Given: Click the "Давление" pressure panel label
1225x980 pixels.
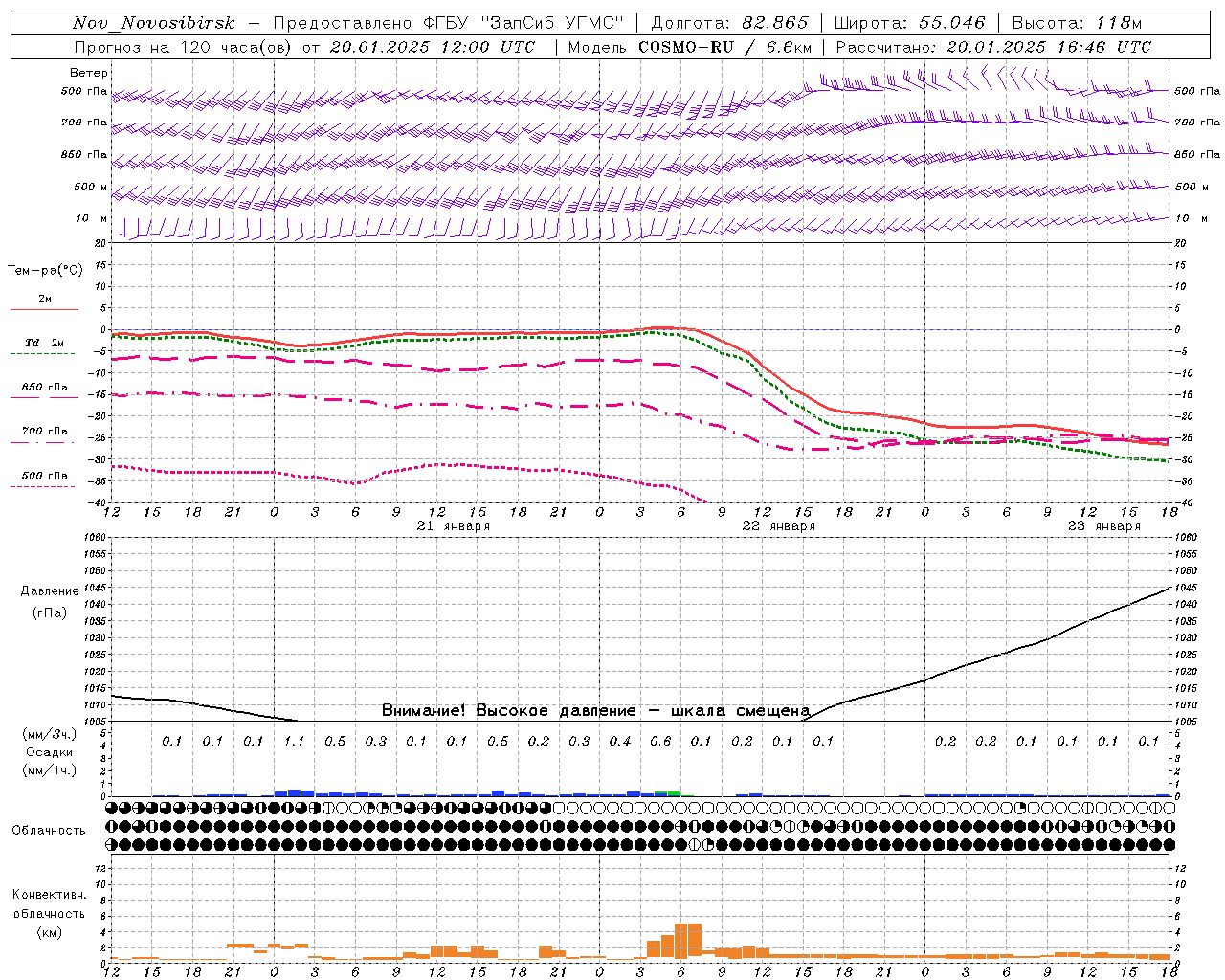Looking at the screenshot, I should click(x=50, y=591).
